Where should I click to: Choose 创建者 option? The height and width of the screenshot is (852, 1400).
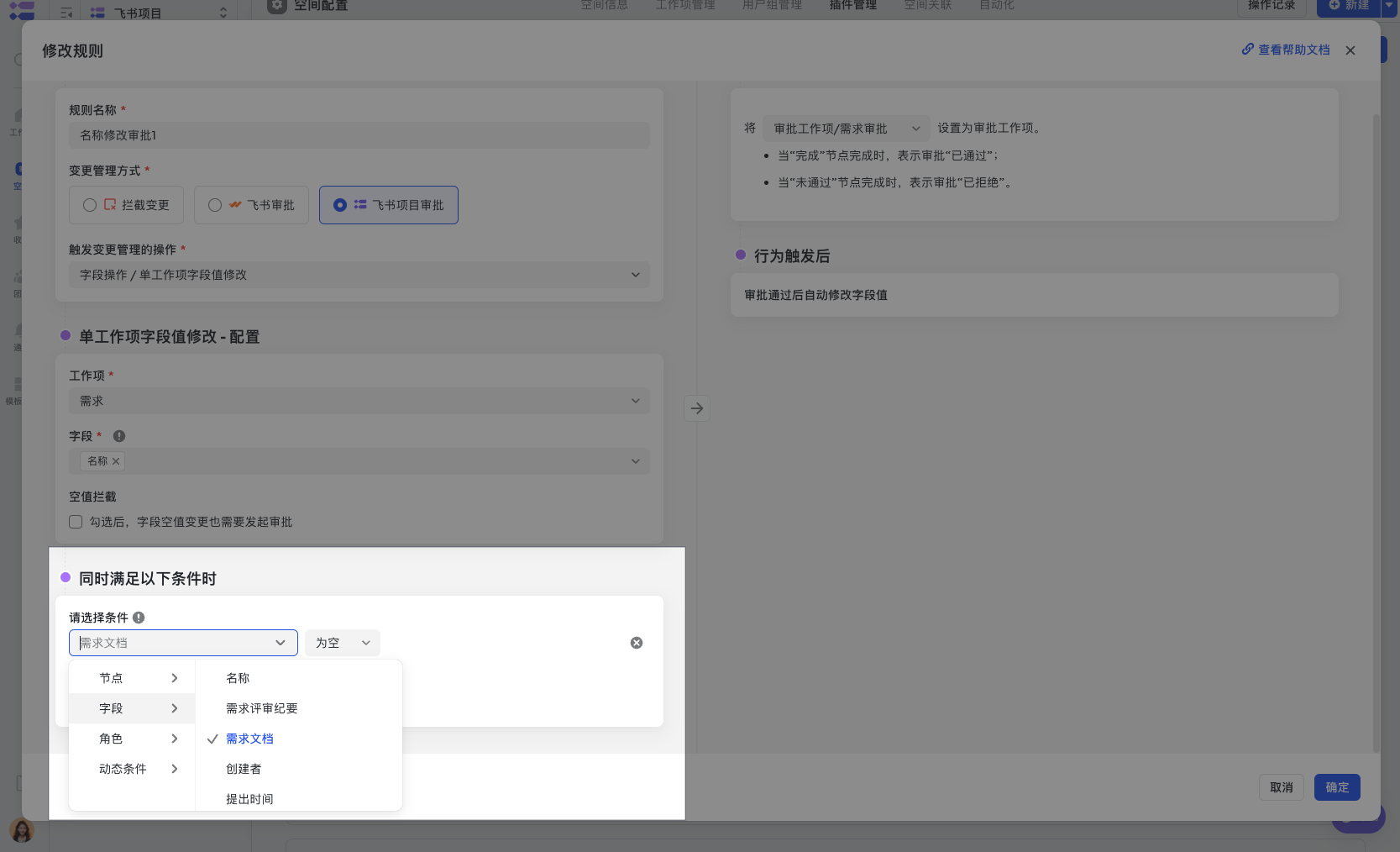[x=299, y=769]
